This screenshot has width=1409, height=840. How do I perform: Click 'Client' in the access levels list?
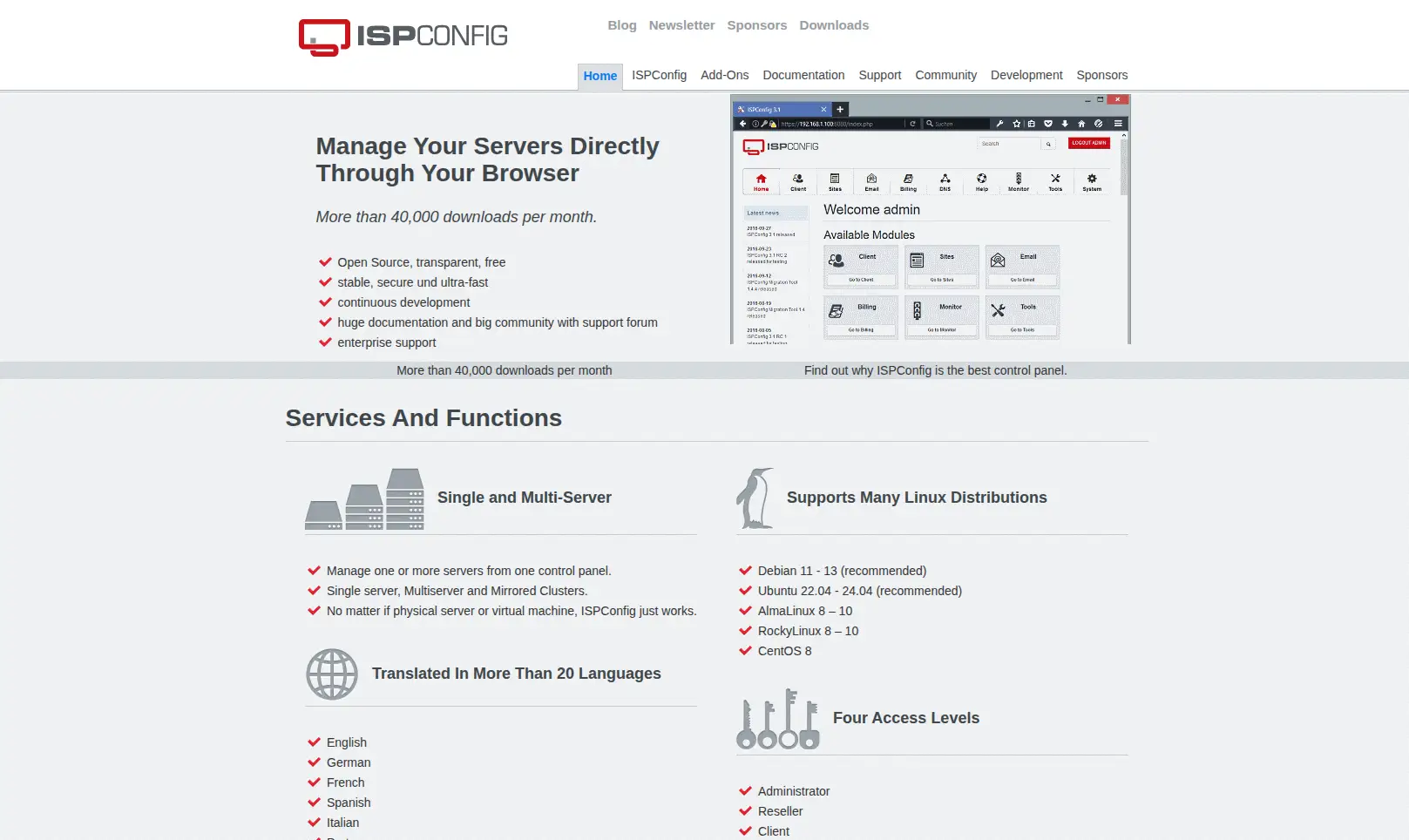click(774, 831)
